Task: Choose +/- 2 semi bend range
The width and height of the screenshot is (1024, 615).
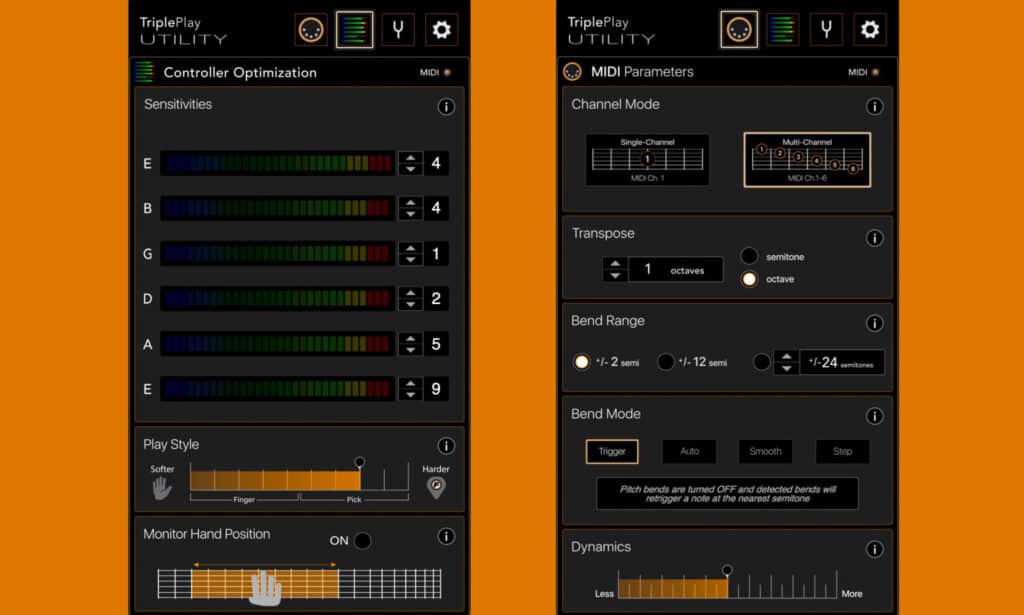Action: click(x=581, y=362)
